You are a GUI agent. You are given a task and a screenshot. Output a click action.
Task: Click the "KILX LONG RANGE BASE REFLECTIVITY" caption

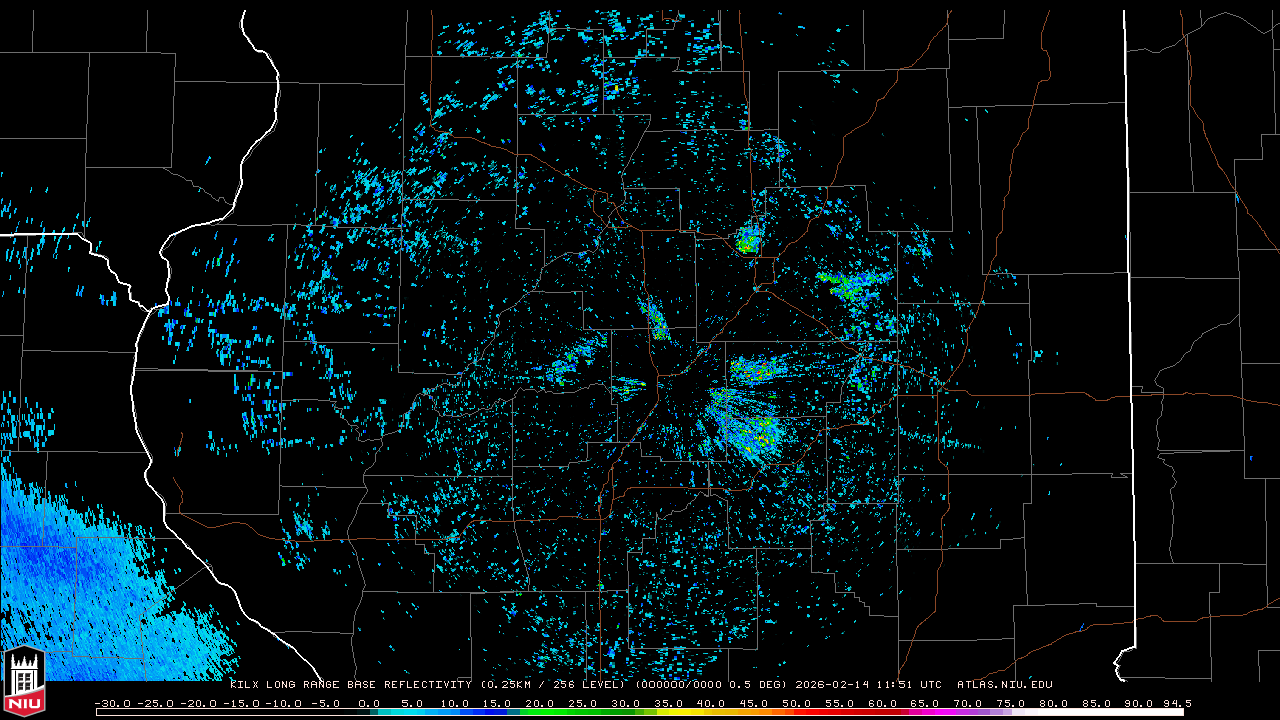tap(351, 685)
